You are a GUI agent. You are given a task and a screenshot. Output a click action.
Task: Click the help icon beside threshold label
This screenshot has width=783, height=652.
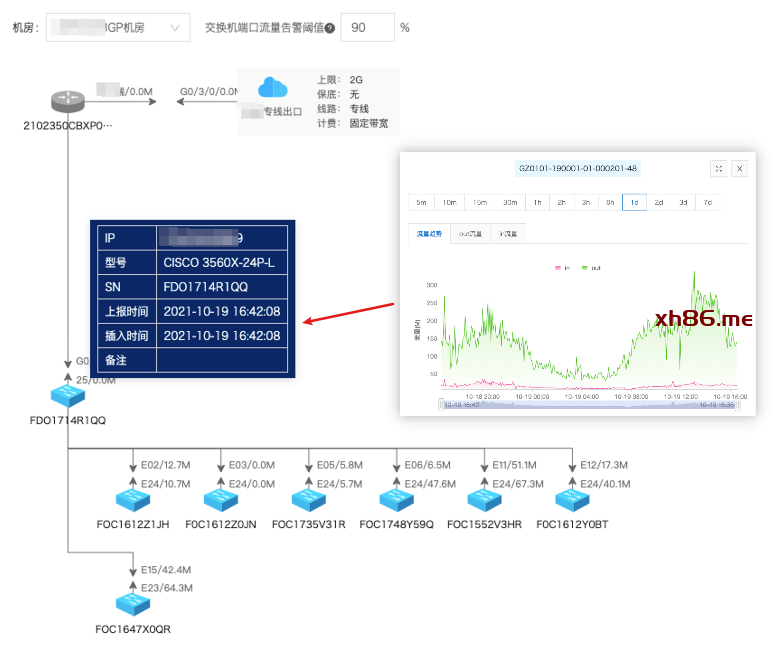coord(330,28)
